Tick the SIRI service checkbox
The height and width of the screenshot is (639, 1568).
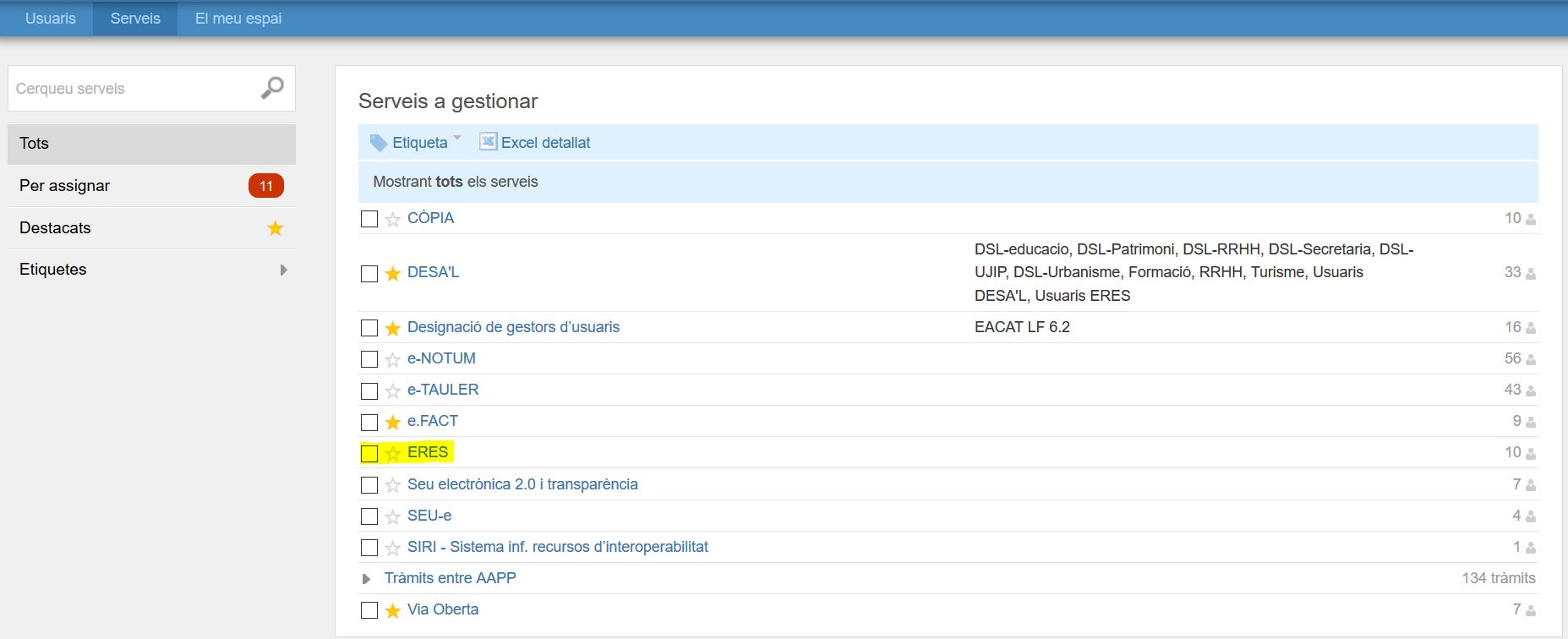coord(369,548)
